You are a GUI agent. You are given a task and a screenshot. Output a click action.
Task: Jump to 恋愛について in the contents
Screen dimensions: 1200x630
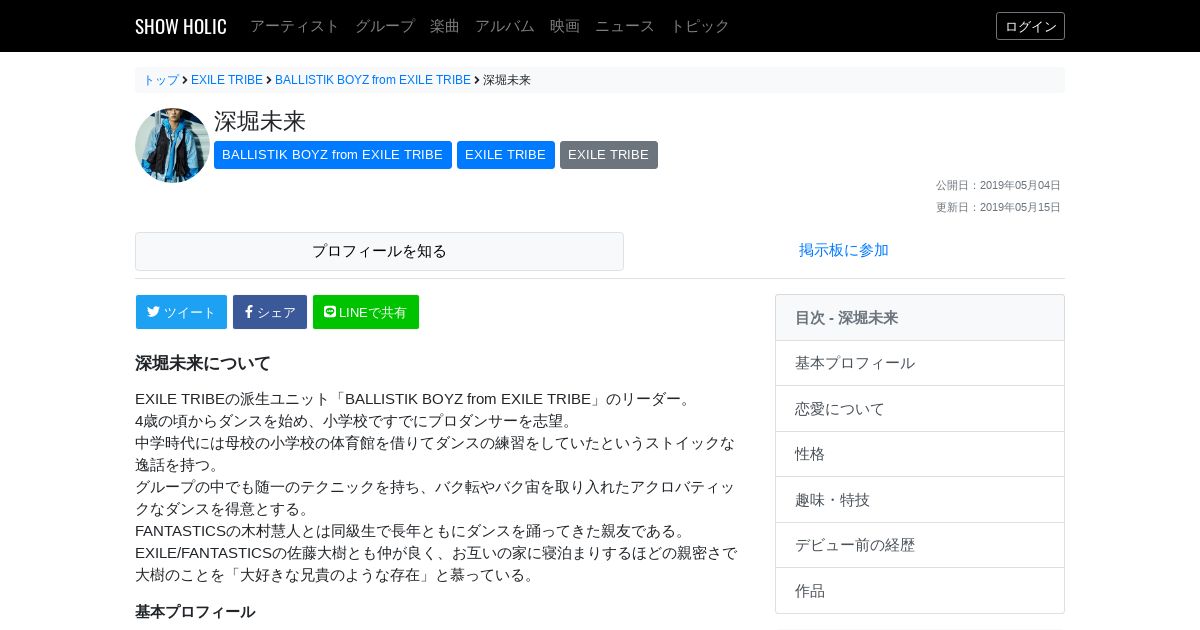coord(920,409)
